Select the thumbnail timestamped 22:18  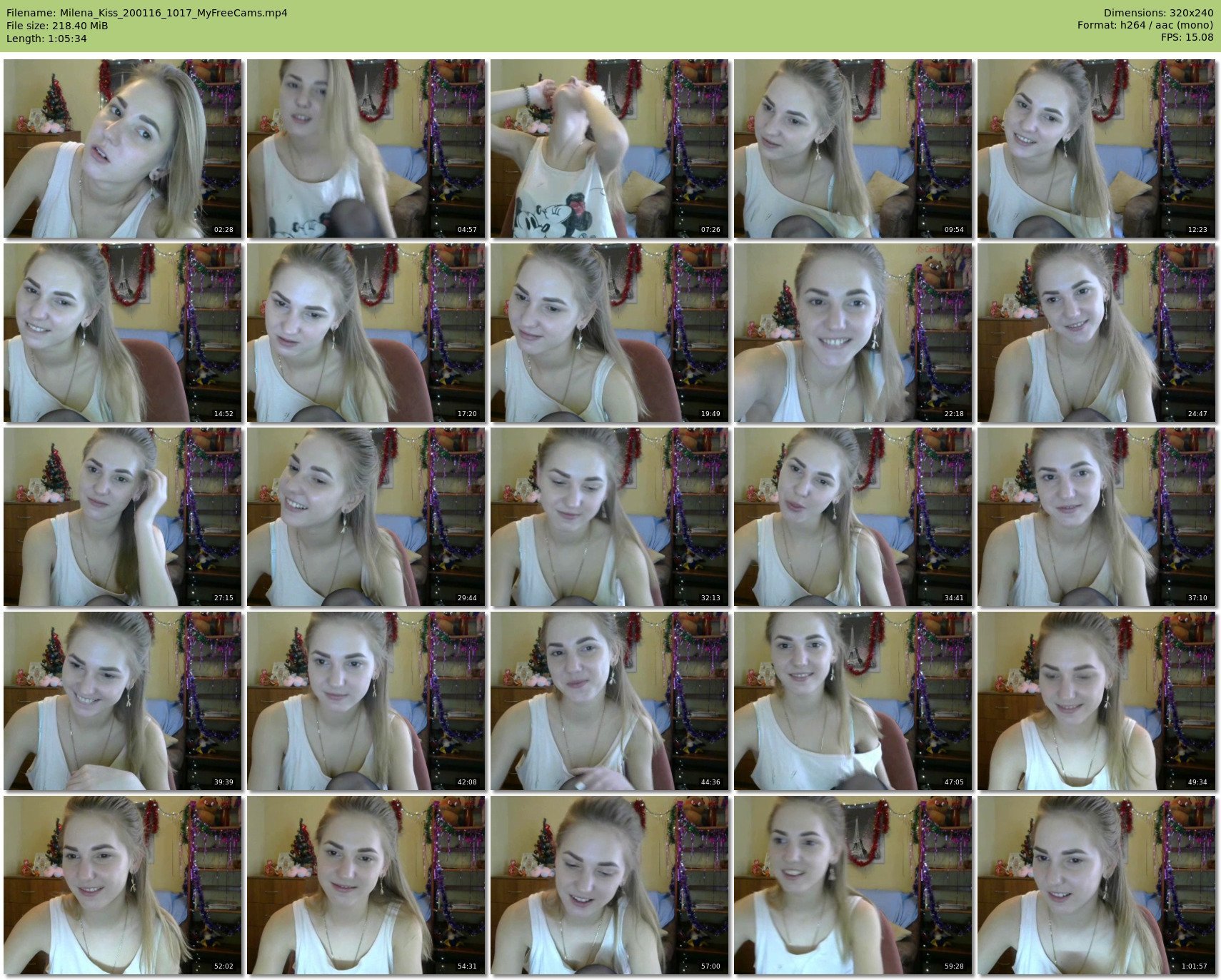pos(853,333)
